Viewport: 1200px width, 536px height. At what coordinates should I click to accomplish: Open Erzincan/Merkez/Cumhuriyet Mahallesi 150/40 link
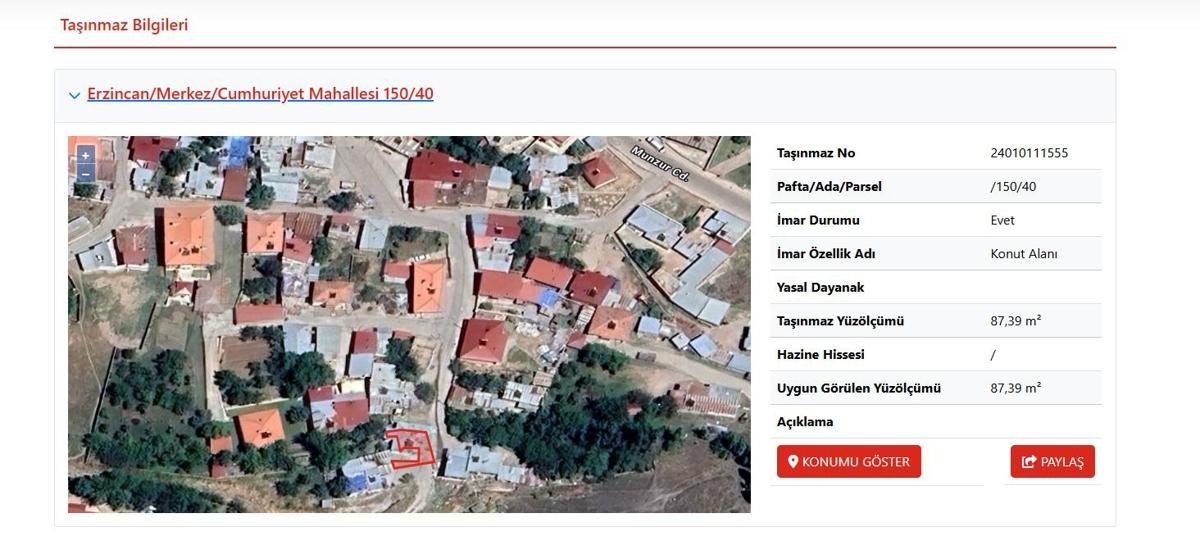click(x=260, y=94)
